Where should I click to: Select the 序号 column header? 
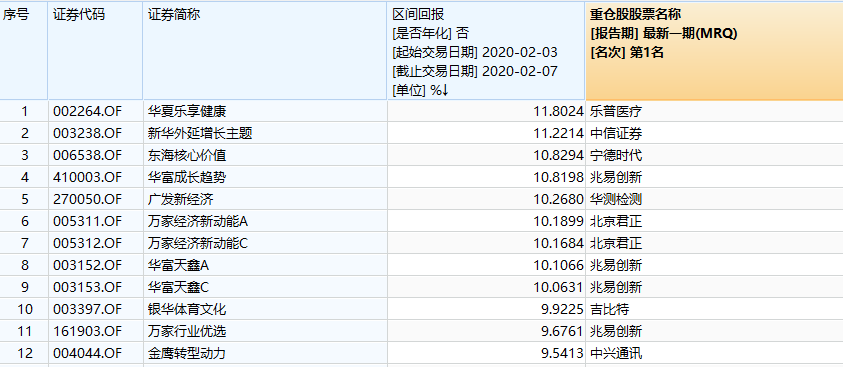tap(24, 51)
